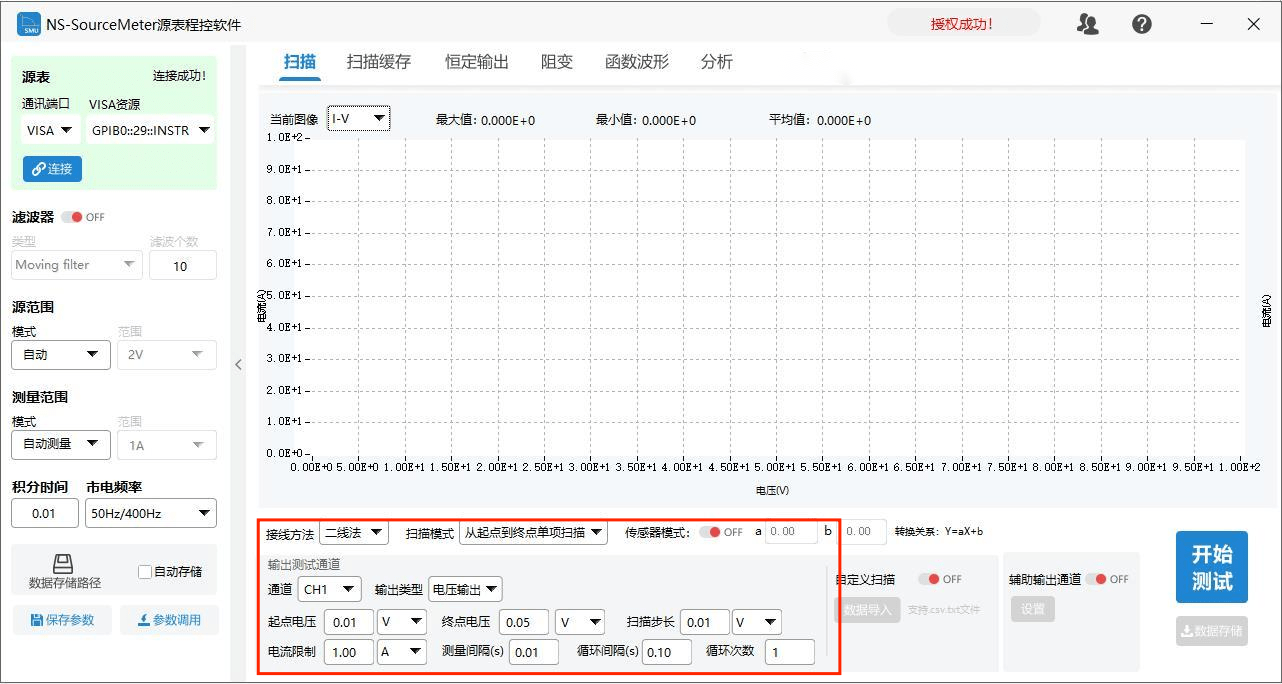Image resolution: width=1282 pixels, height=684 pixels.
Task: Click the user account icon
Action: (x=1088, y=23)
